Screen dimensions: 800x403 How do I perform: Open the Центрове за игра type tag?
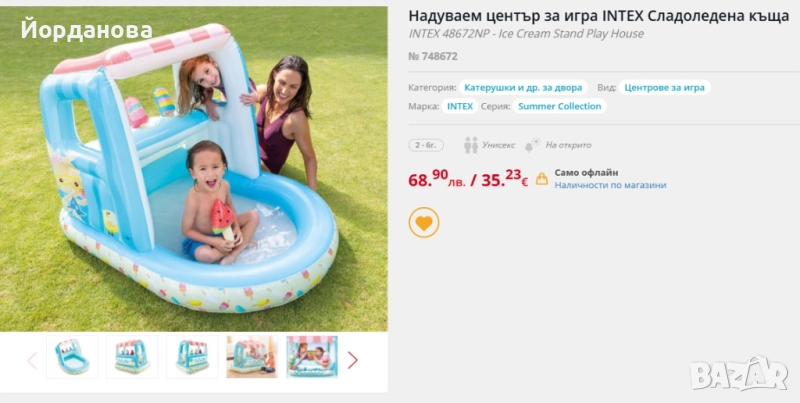(x=664, y=88)
